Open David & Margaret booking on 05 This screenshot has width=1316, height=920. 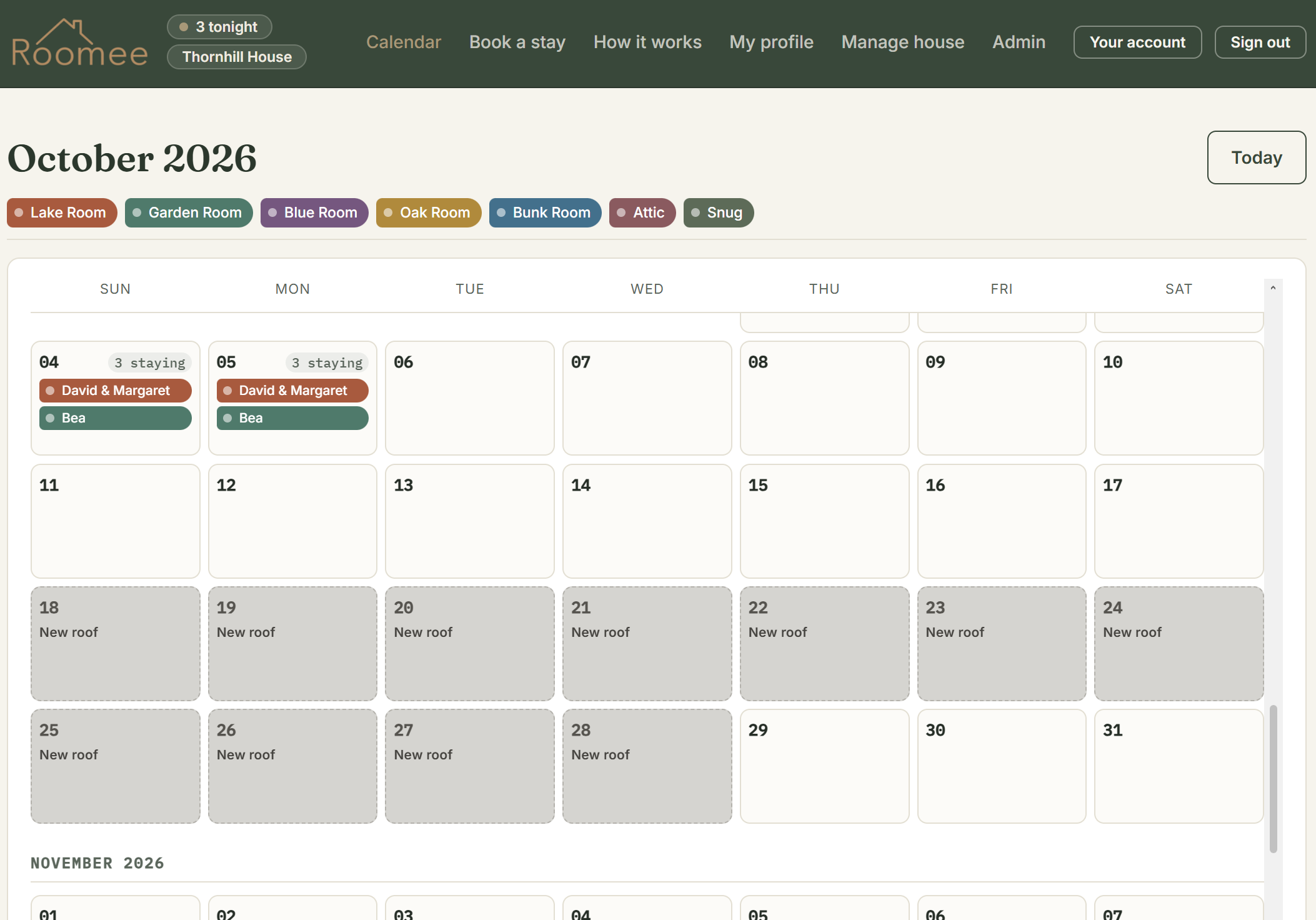pos(292,391)
